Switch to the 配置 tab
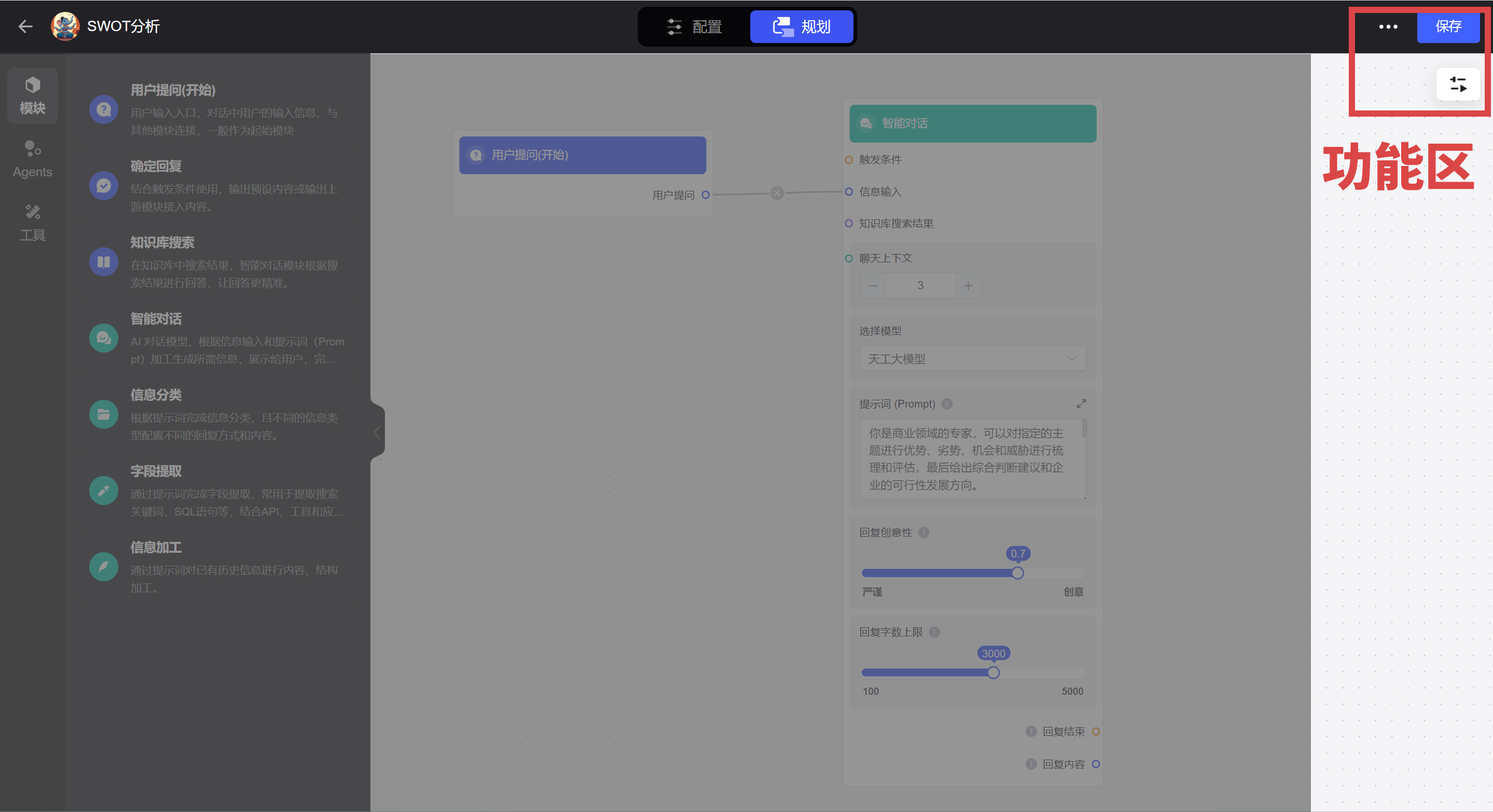 (x=694, y=26)
